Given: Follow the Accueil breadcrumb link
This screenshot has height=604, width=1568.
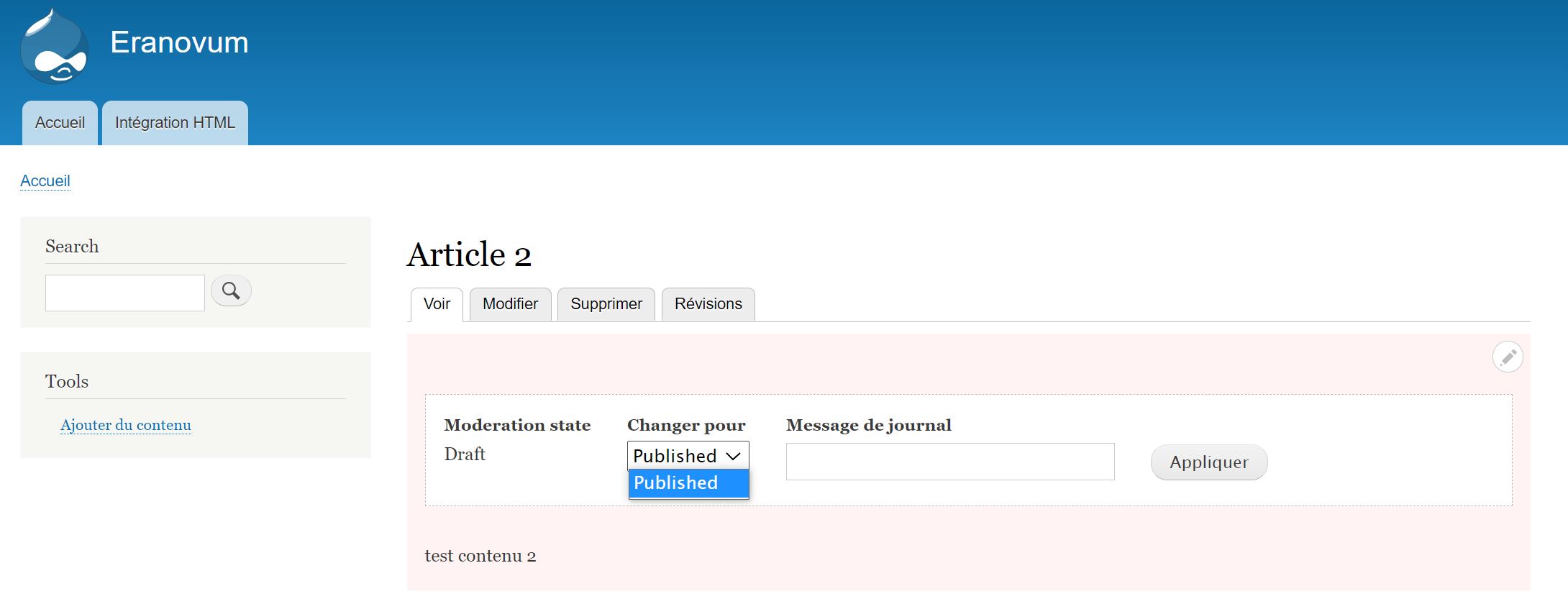Looking at the screenshot, I should (45, 181).
